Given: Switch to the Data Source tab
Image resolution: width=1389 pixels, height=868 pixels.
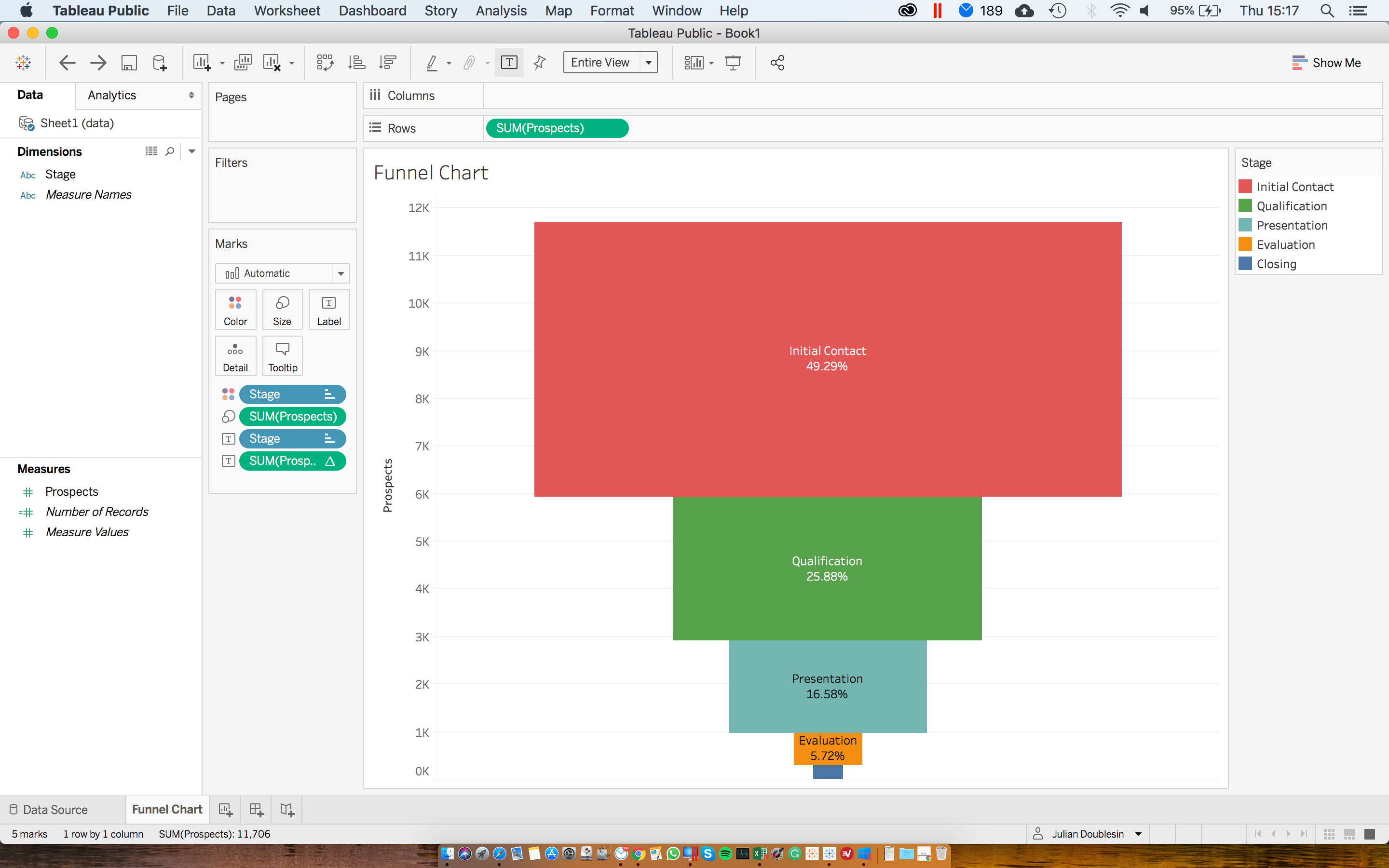Looking at the screenshot, I should (x=55, y=809).
